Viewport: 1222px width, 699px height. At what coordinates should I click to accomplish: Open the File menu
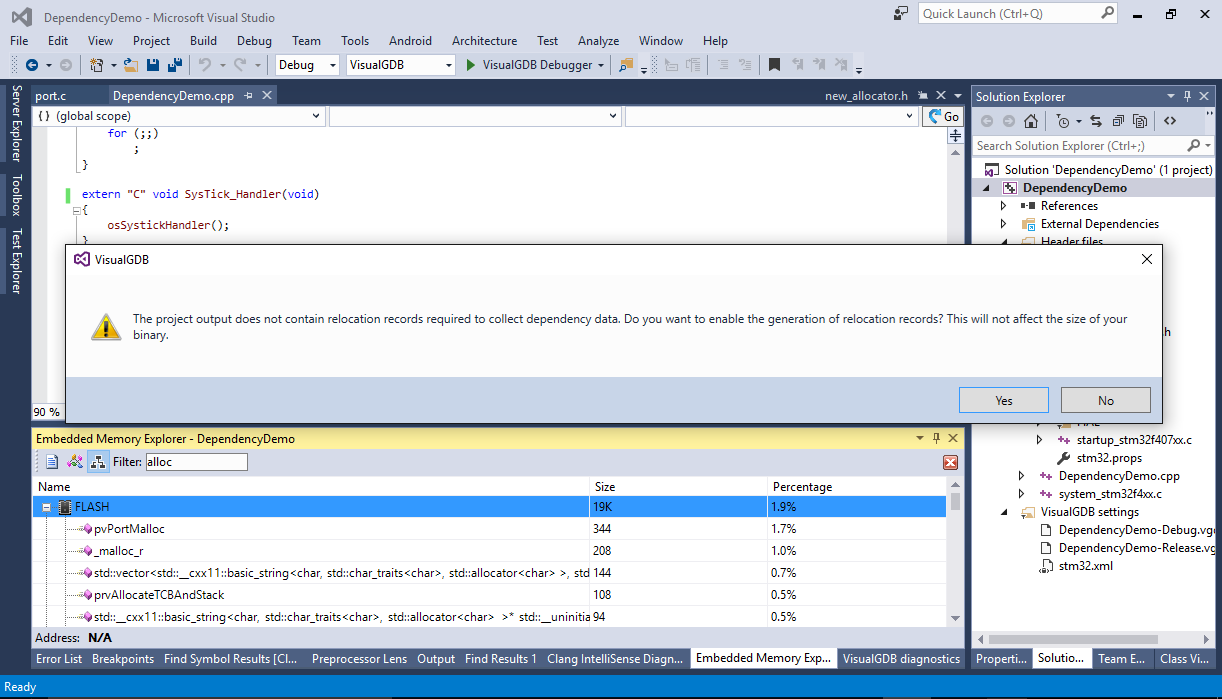(19, 41)
